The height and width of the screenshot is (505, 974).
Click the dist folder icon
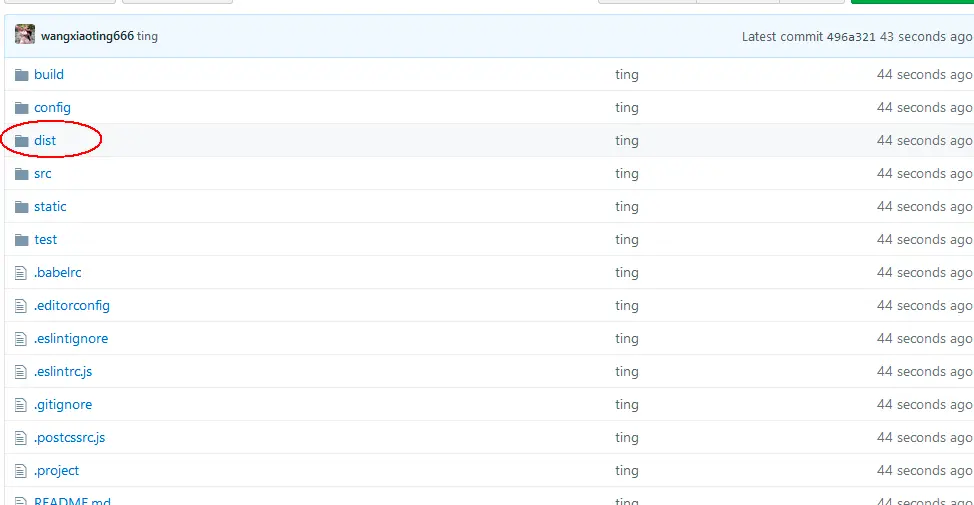[x=22, y=141]
